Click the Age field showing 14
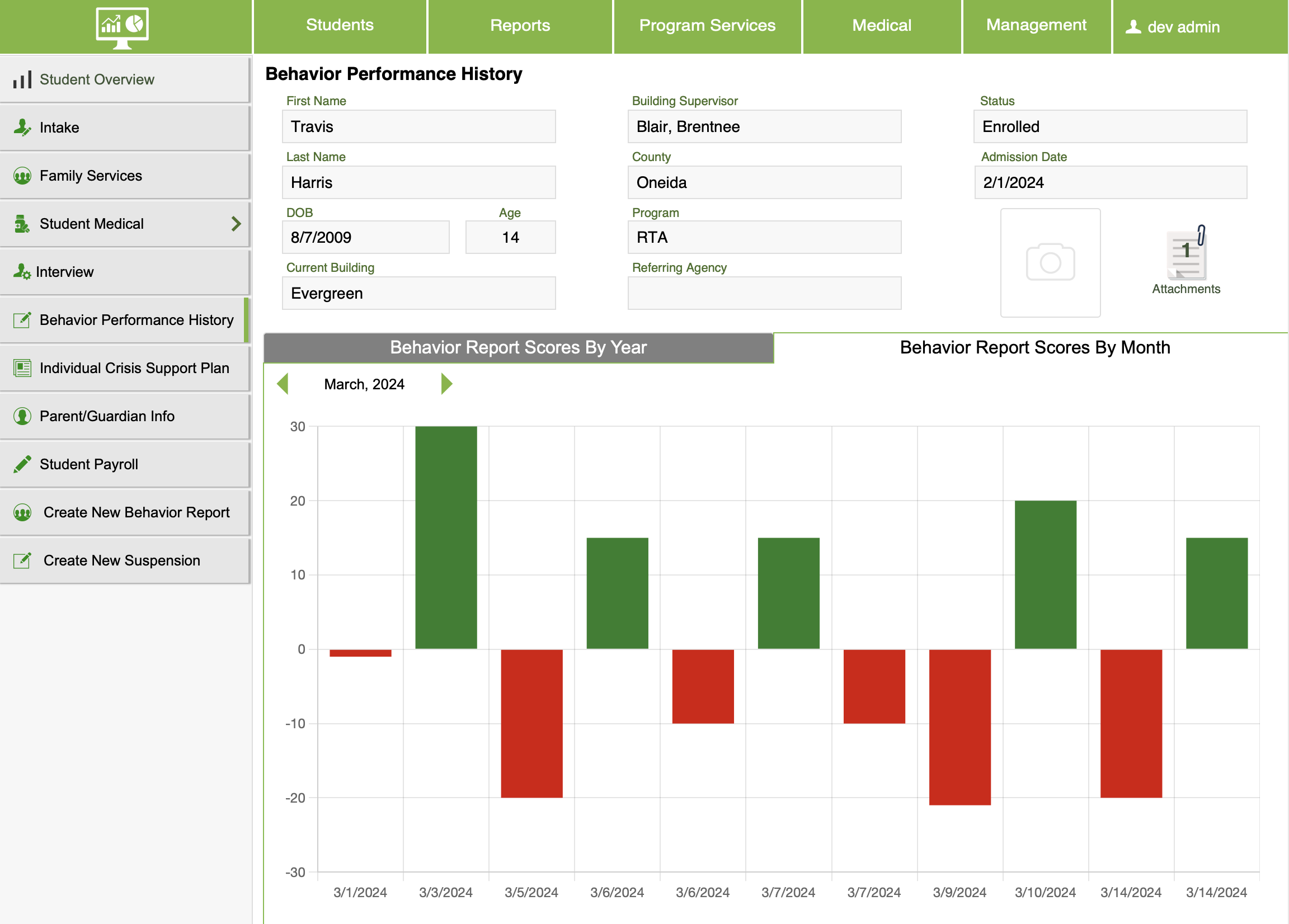The height and width of the screenshot is (924, 1289). point(510,237)
